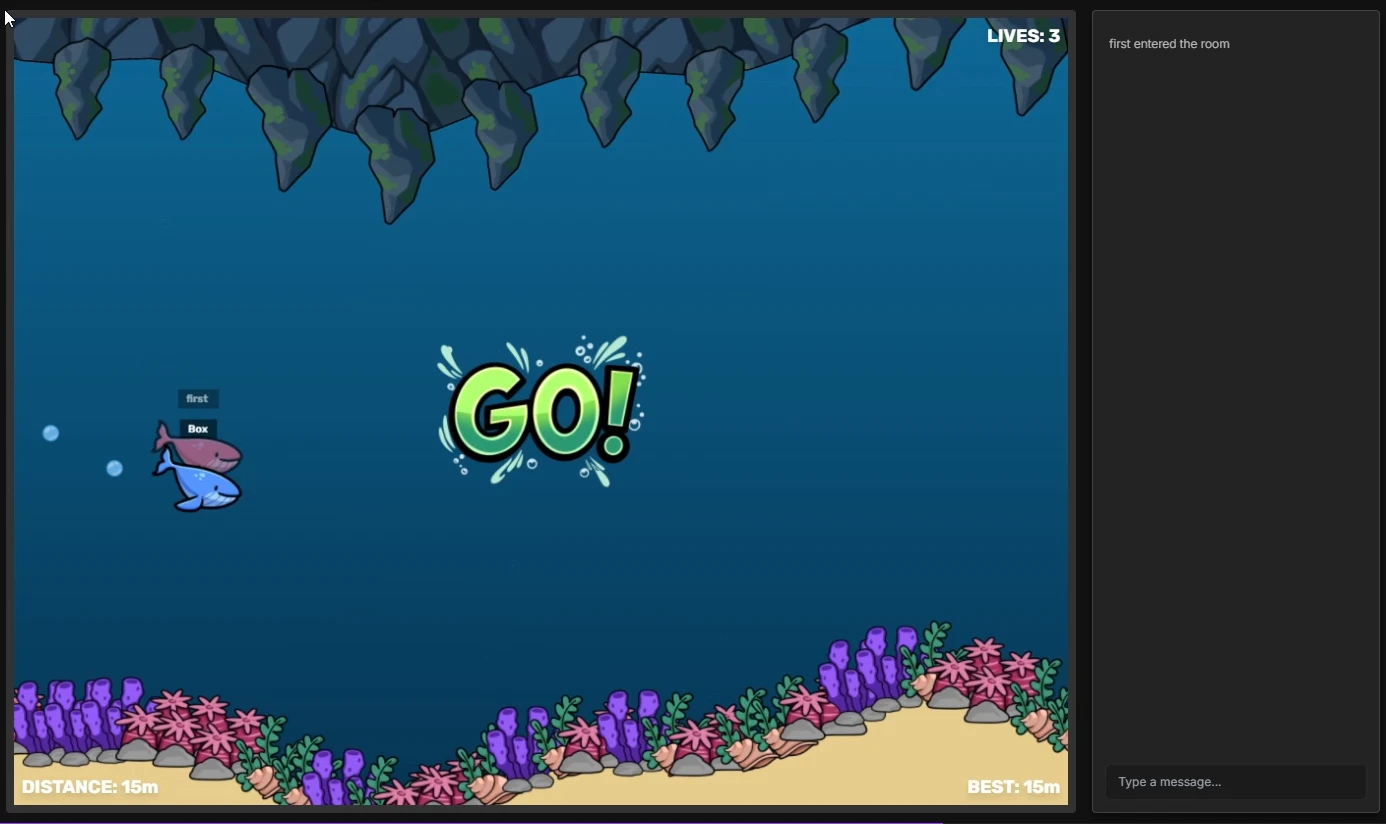1386x824 pixels.
Task: Click "first entered the room" chat message
Action: [x=1169, y=44]
